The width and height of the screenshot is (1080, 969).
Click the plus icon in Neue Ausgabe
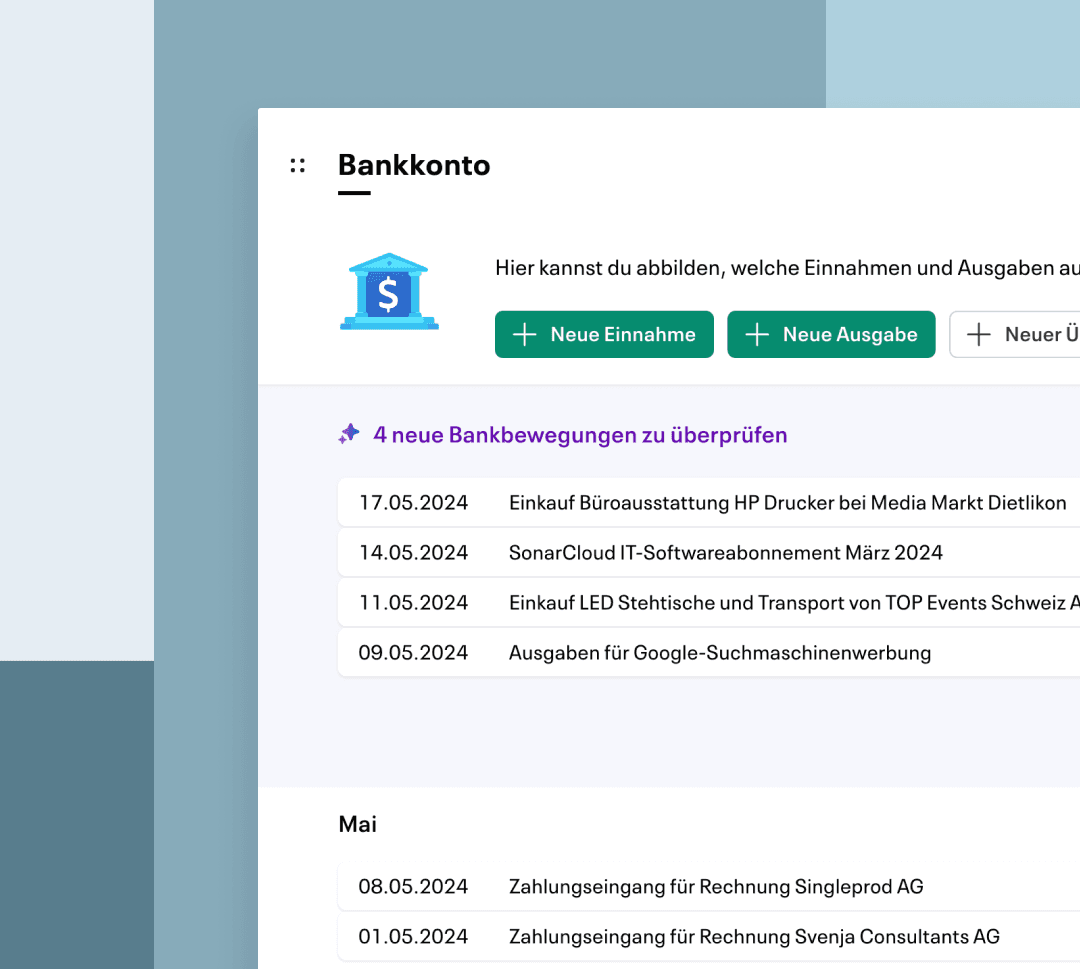[x=757, y=335]
